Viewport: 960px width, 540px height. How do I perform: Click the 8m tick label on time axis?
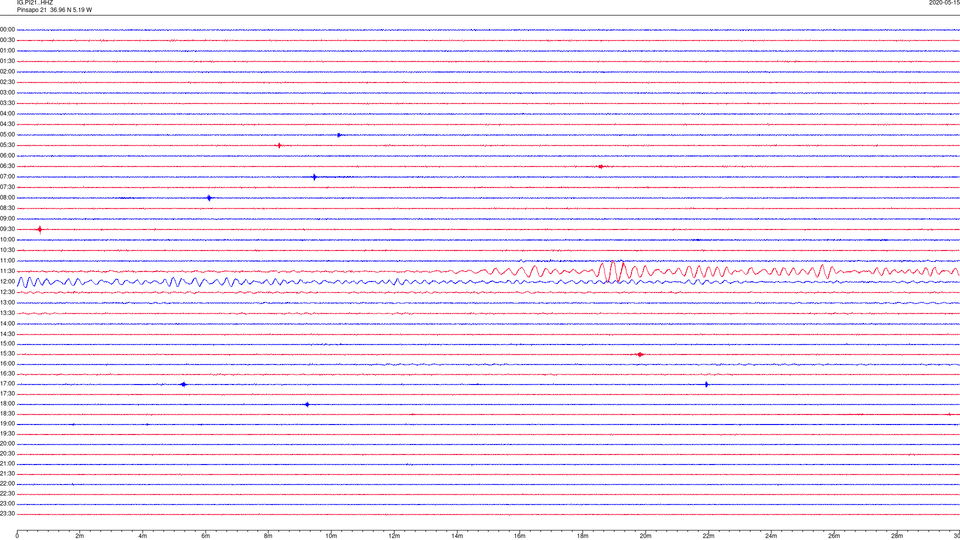tap(268, 536)
